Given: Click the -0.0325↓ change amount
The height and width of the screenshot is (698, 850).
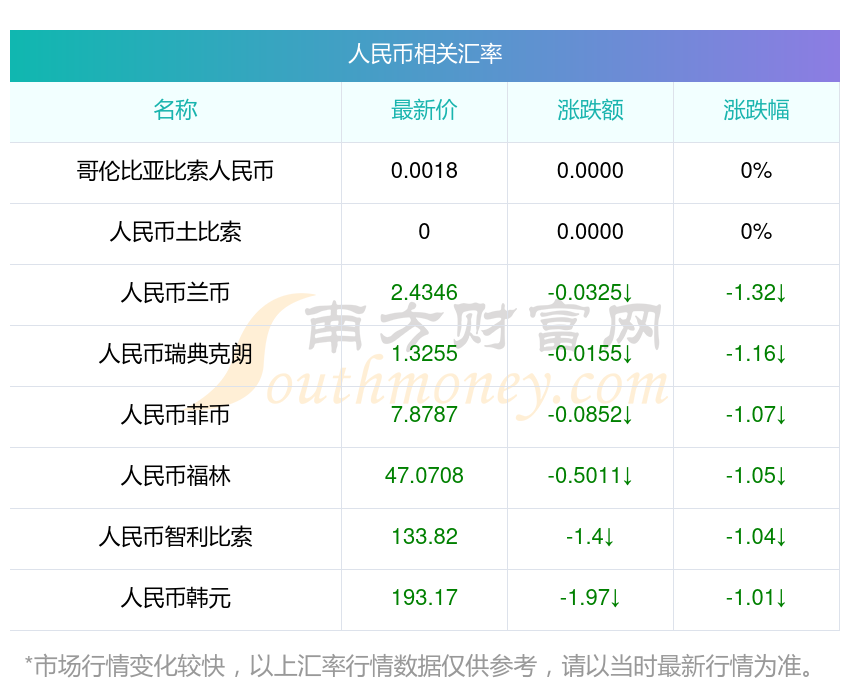Looking at the screenshot, I should point(590,293).
